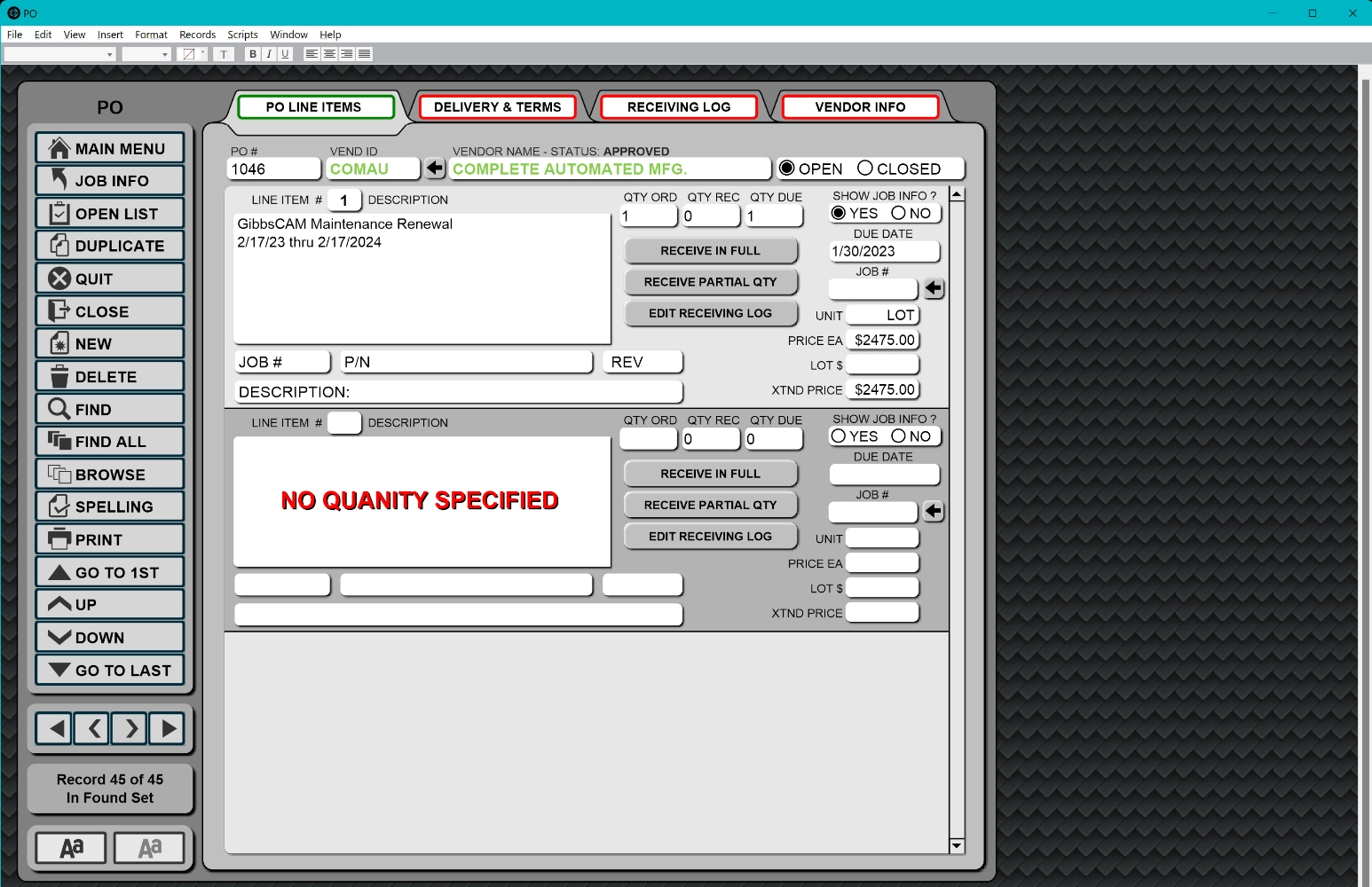The image size is (1372, 887).
Task: Open the Scripts menu
Action: coord(242,35)
